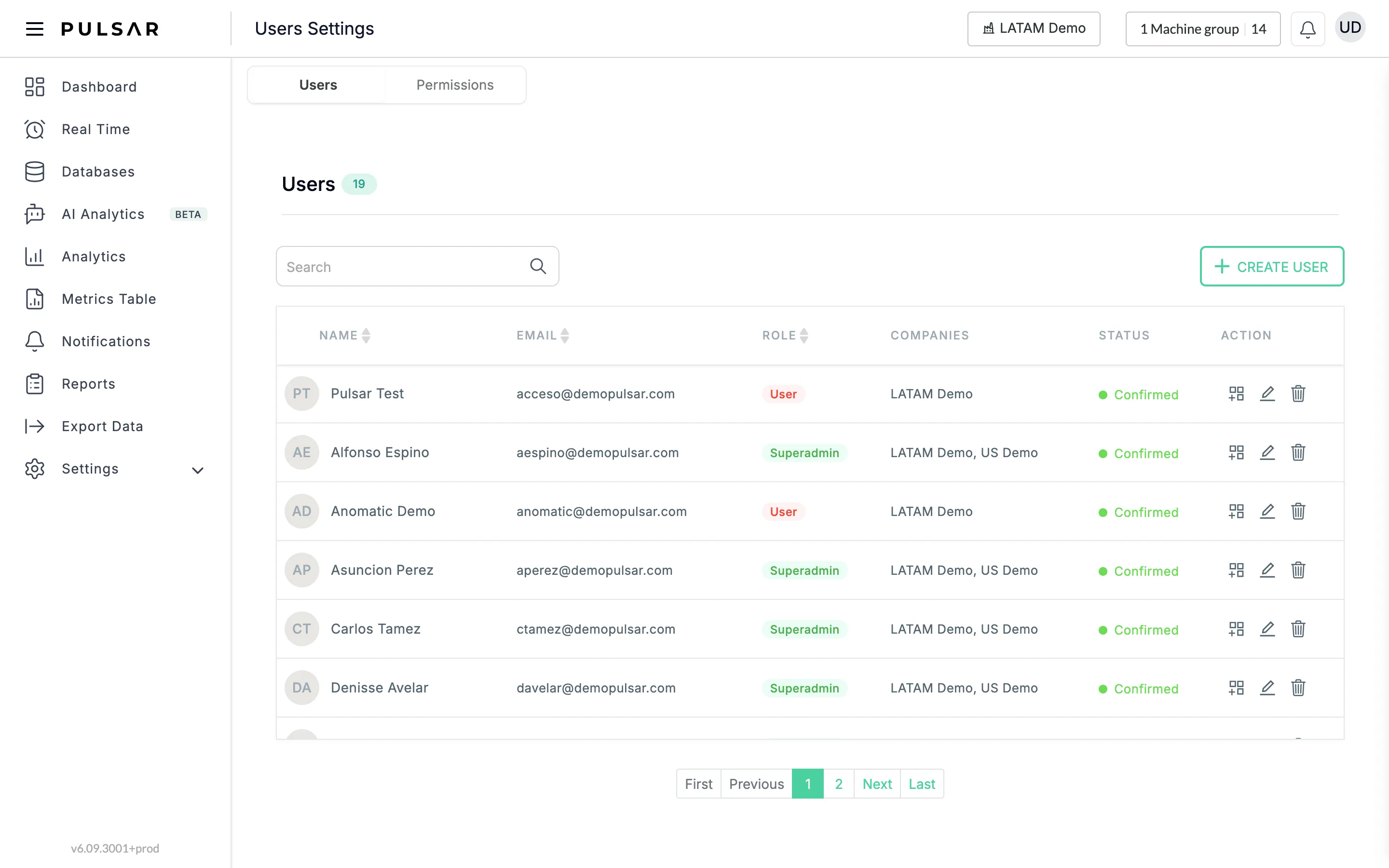Delete Anomatic Demo user
This screenshot has height=868, width=1389.
pyautogui.click(x=1298, y=512)
